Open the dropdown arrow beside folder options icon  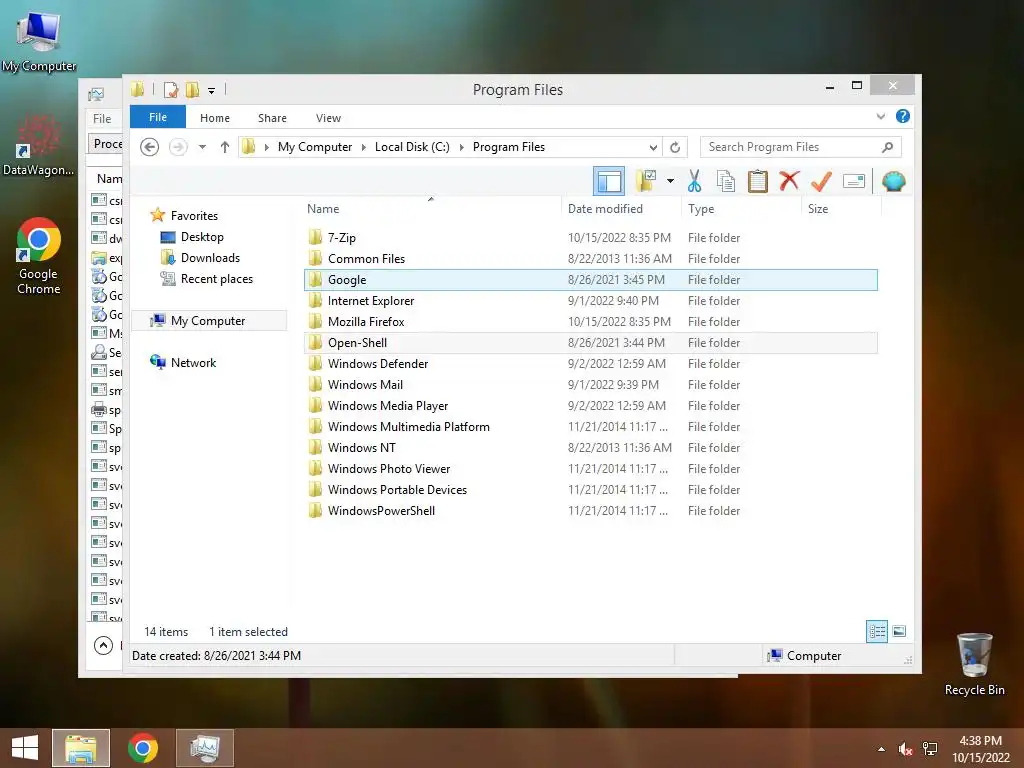(670, 181)
